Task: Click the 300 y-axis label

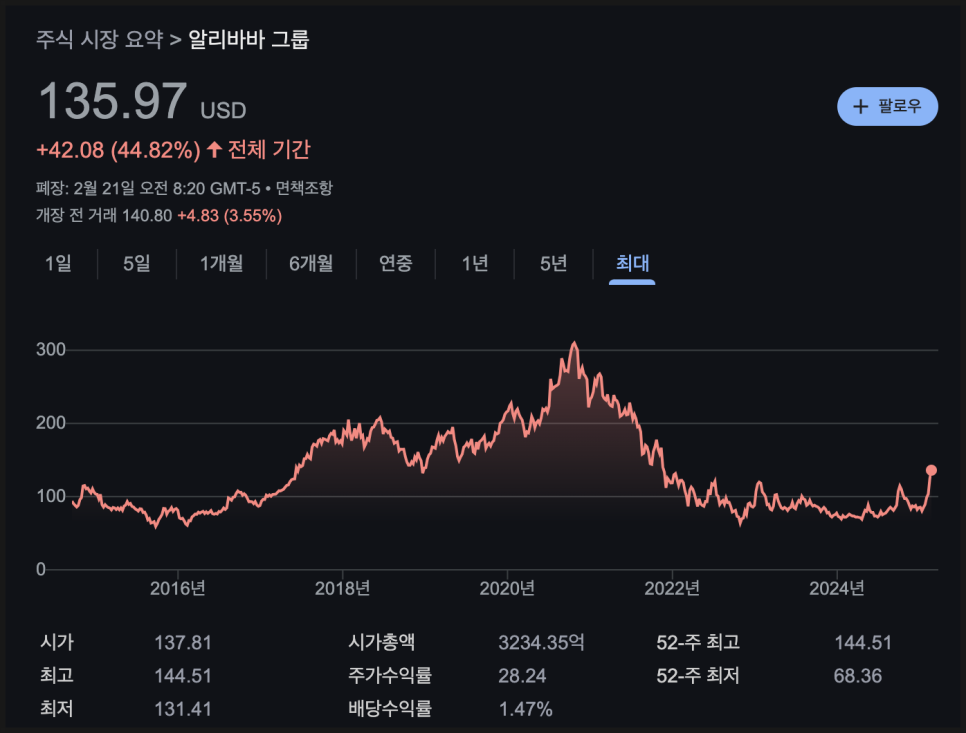Action: pyautogui.click(x=51, y=350)
